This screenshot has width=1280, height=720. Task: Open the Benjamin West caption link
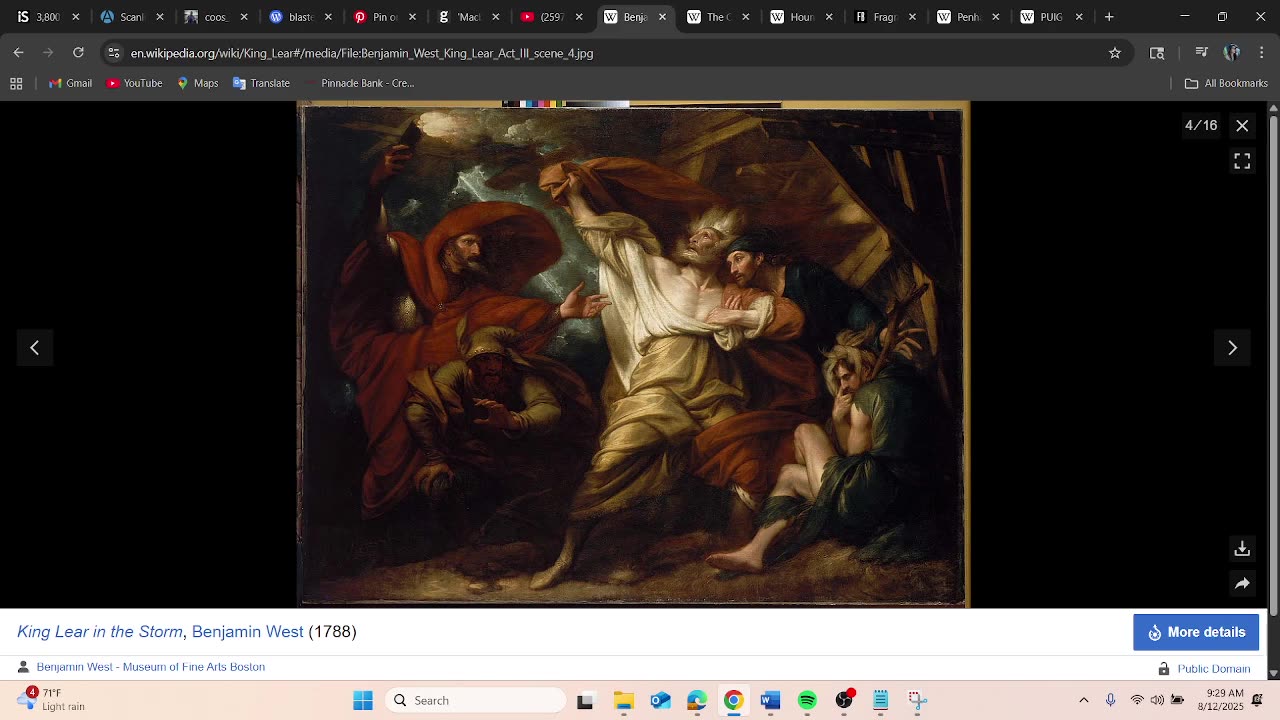click(x=247, y=632)
